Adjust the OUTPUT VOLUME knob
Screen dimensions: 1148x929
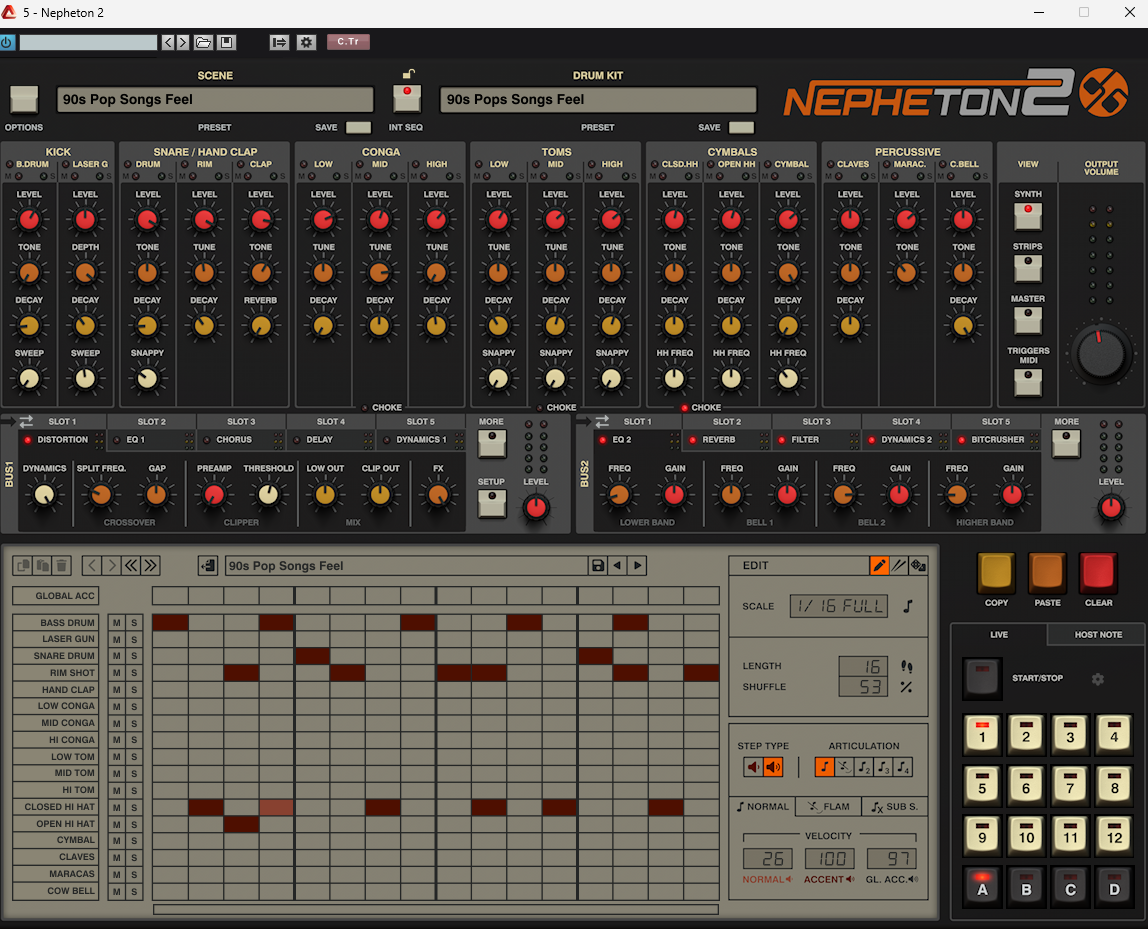[x=1100, y=354]
